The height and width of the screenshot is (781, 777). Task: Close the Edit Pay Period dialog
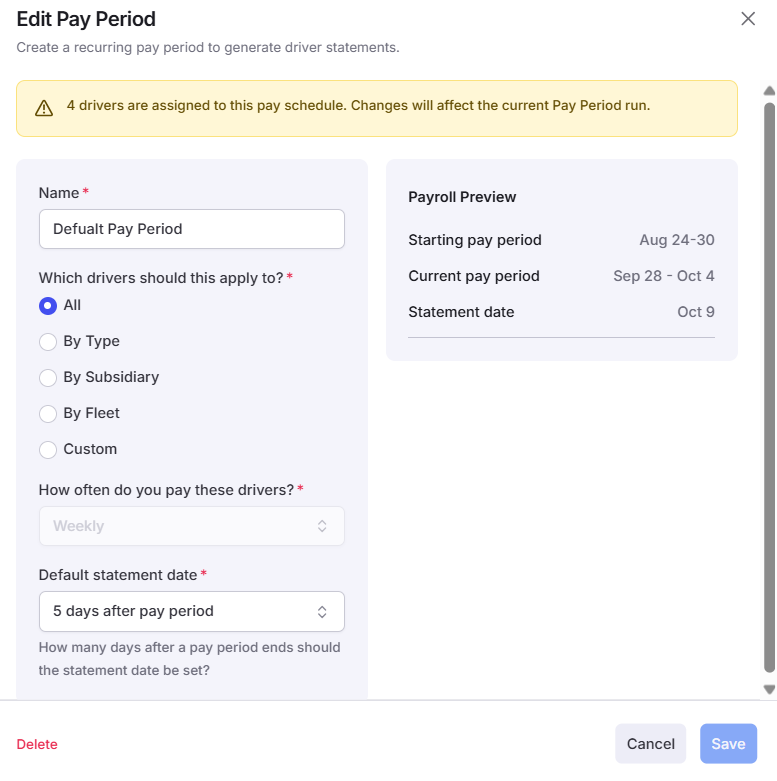click(748, 19)
